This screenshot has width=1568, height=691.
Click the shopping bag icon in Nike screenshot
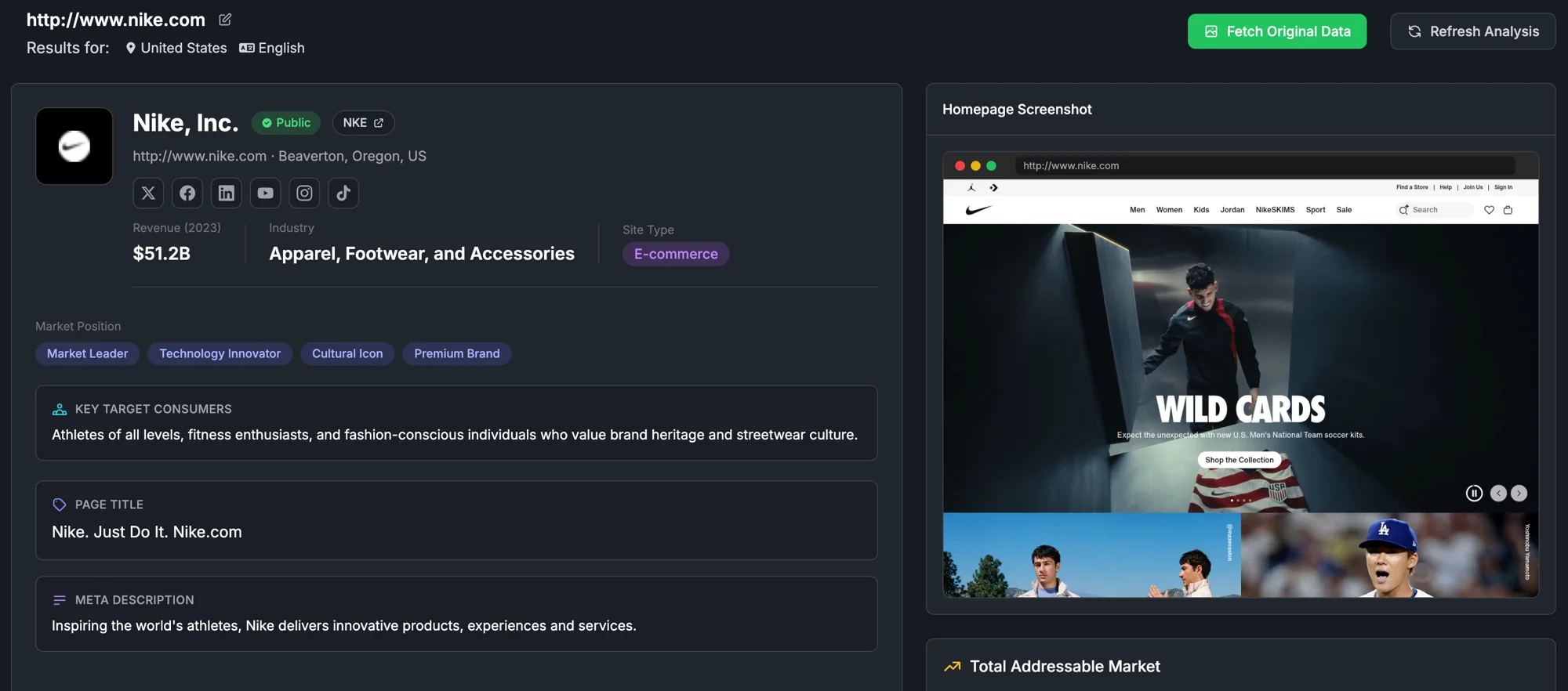tap(1508, 210)
